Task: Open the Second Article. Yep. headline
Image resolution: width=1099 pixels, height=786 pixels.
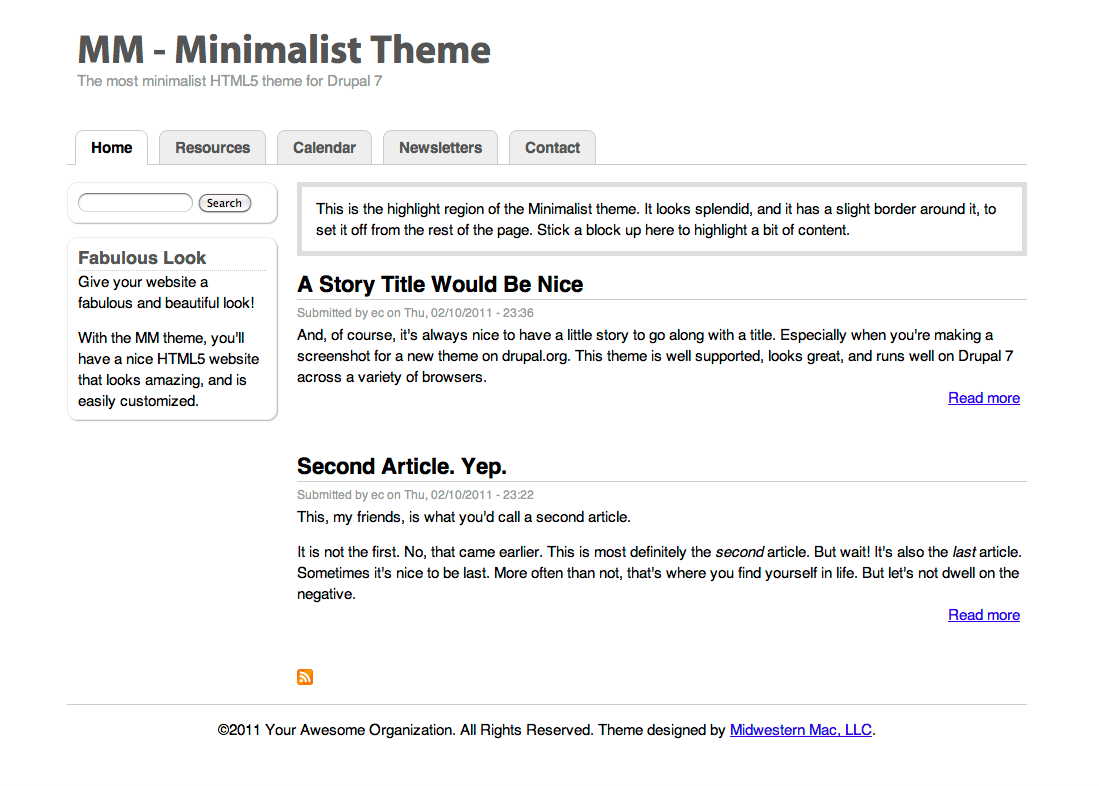Action: point(402,467)
